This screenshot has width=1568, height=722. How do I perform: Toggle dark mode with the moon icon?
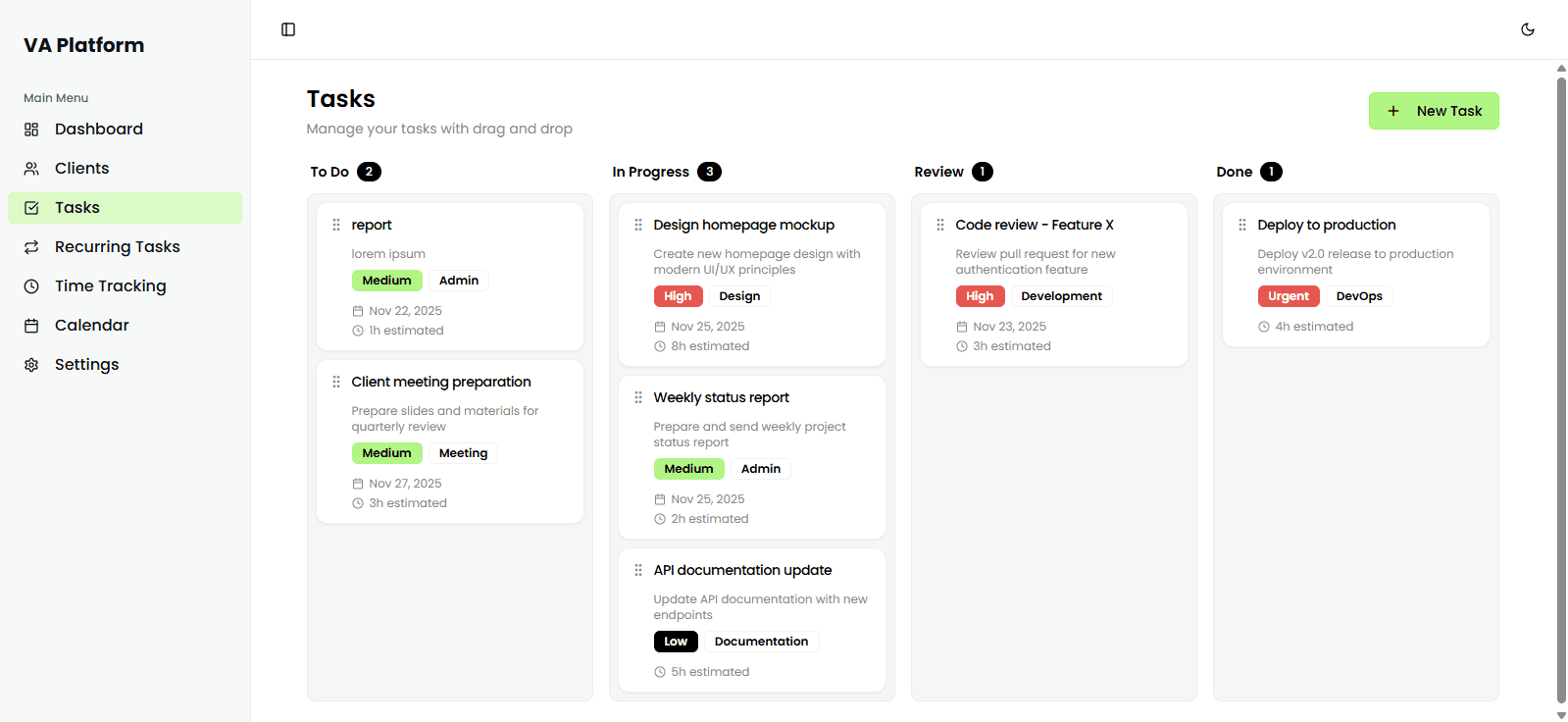[1527, 29]
